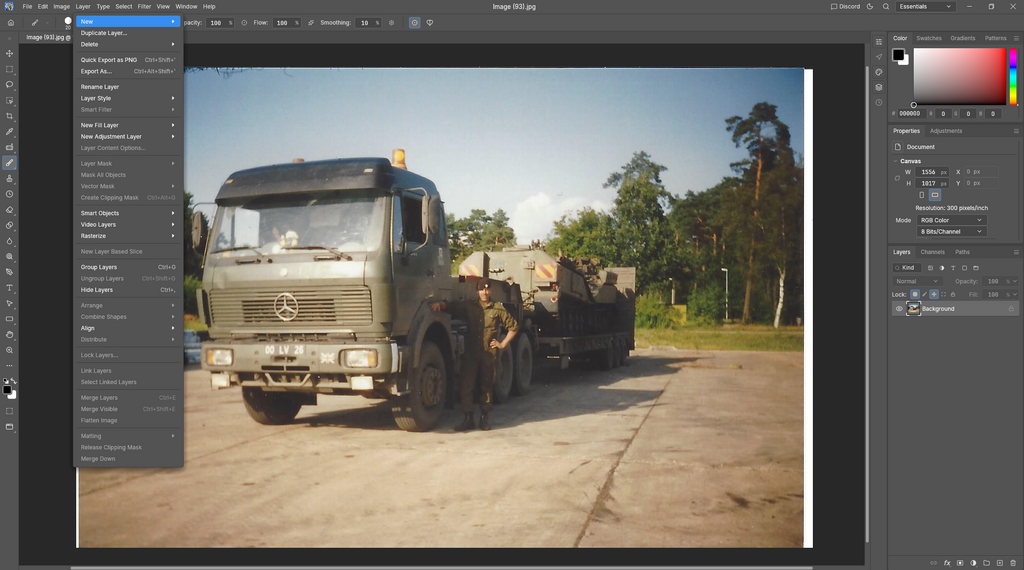Select the Rectangle shape tool
Viewport: 1024px width, 570px height.
pos(9,319)
